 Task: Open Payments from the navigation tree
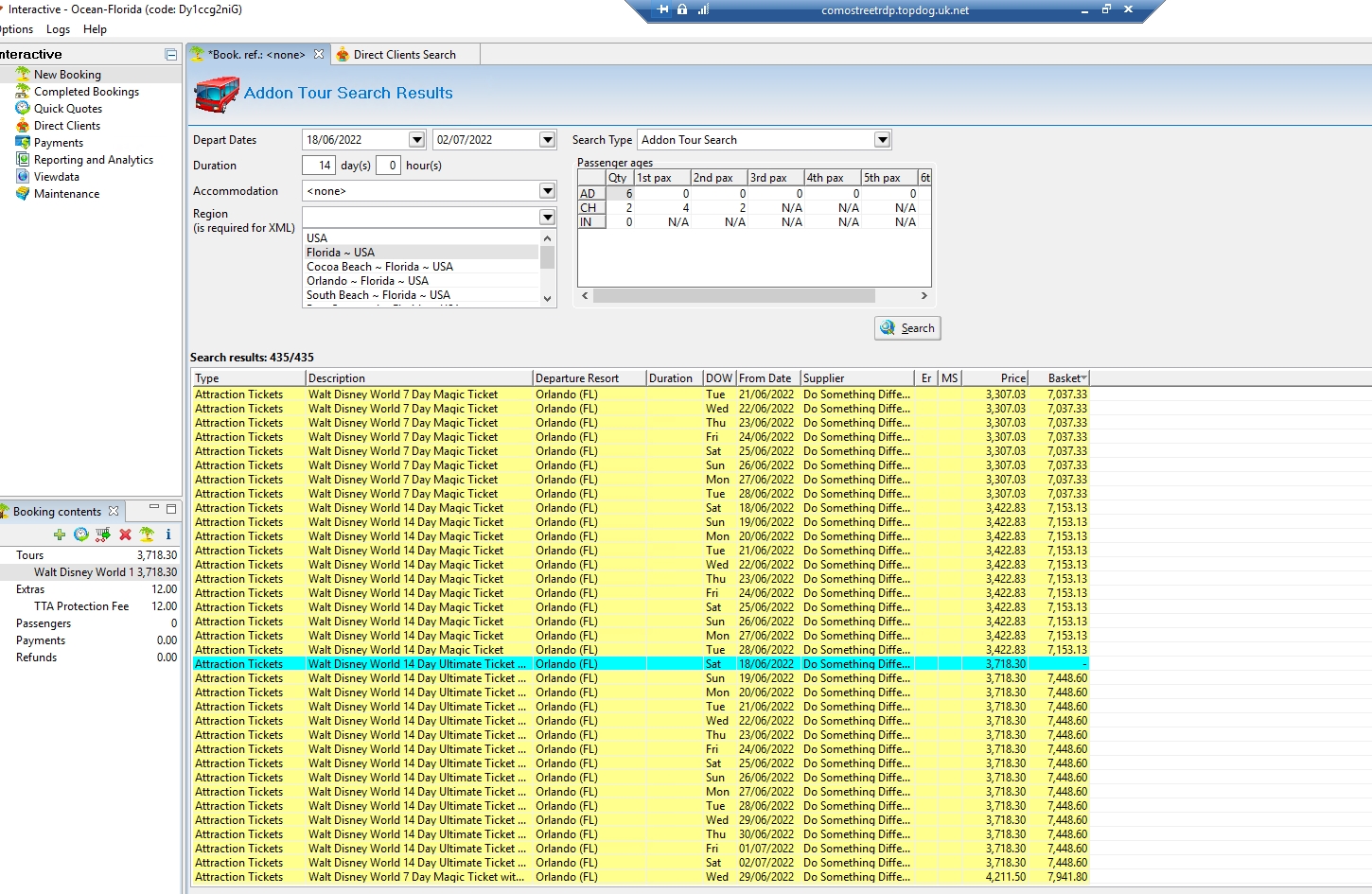pyautogui.click(x=59, y=143)
